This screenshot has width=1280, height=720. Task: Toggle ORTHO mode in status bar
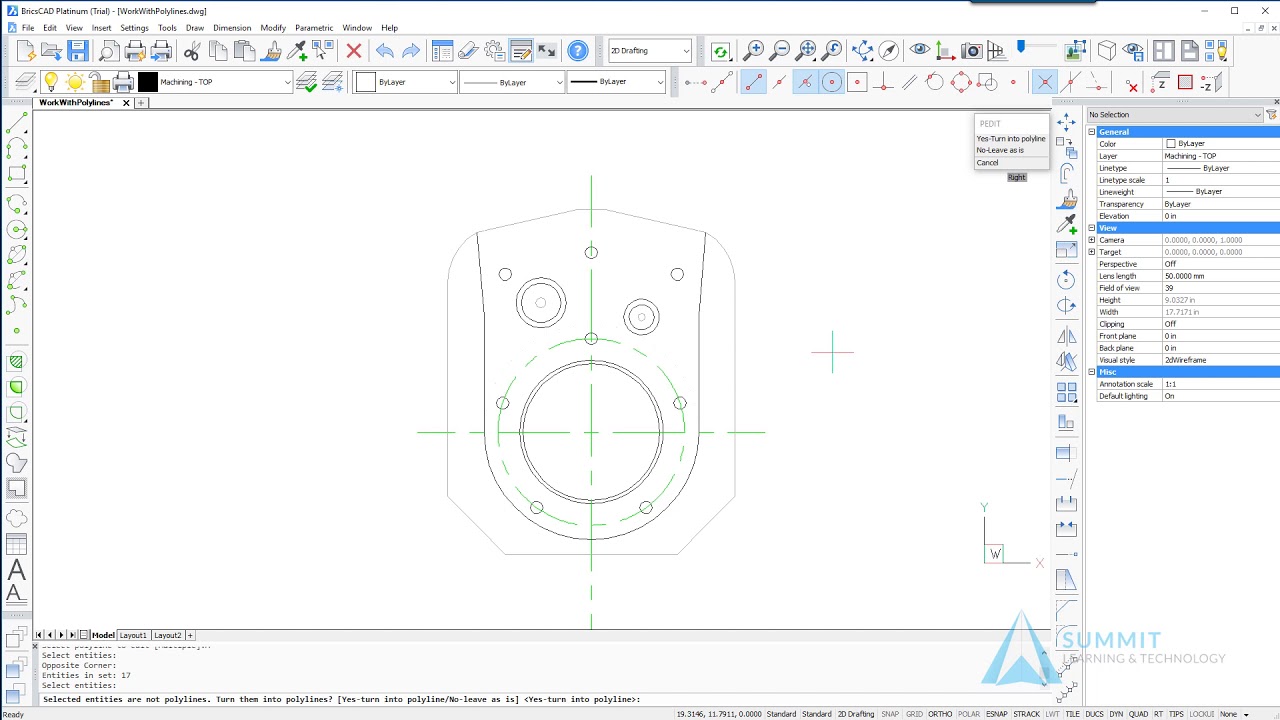tap(940, 714)
